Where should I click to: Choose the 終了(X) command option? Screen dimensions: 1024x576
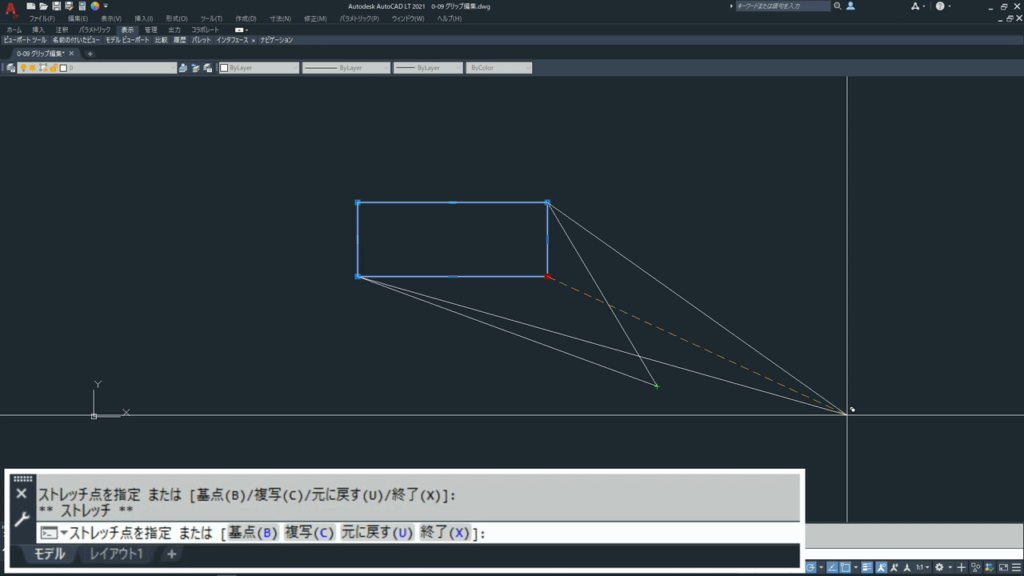(445, 533)
